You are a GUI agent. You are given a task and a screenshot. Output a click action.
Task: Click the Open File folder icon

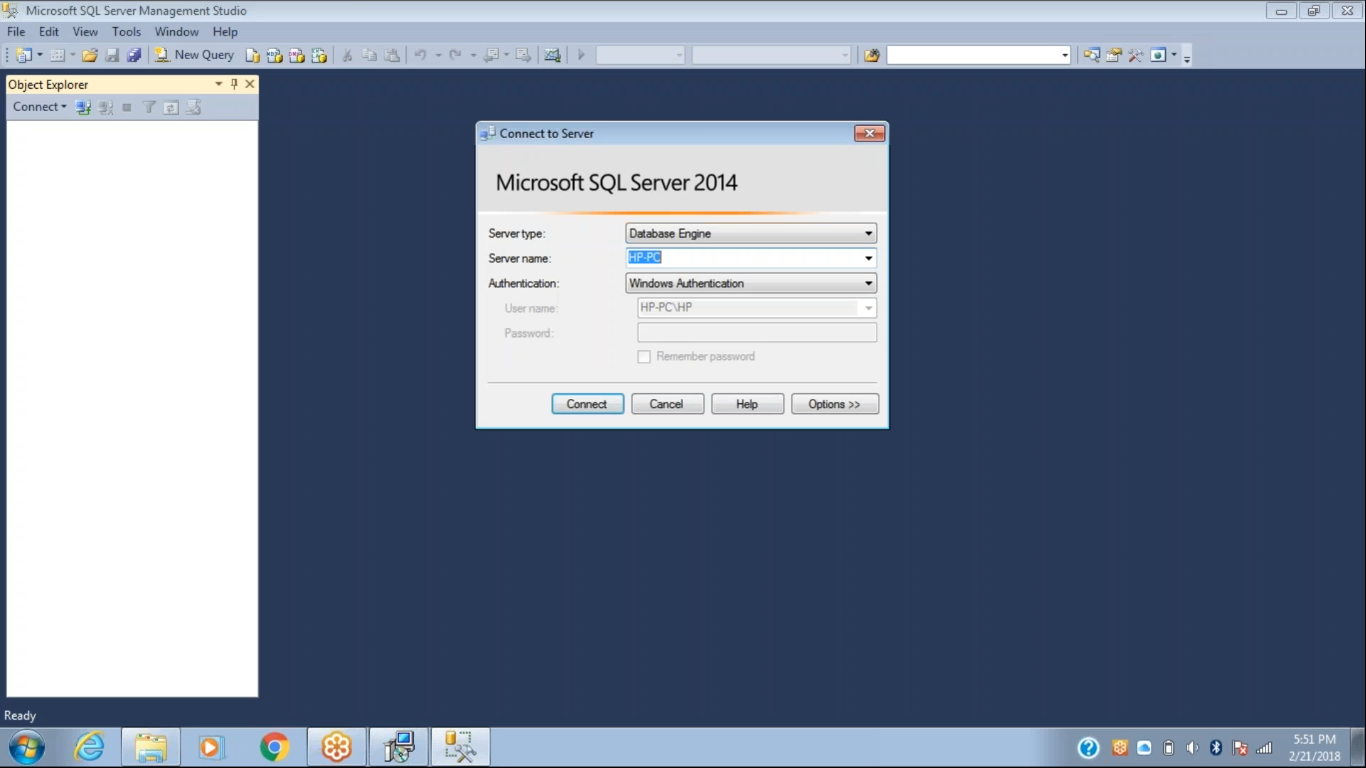pos(90,55)
